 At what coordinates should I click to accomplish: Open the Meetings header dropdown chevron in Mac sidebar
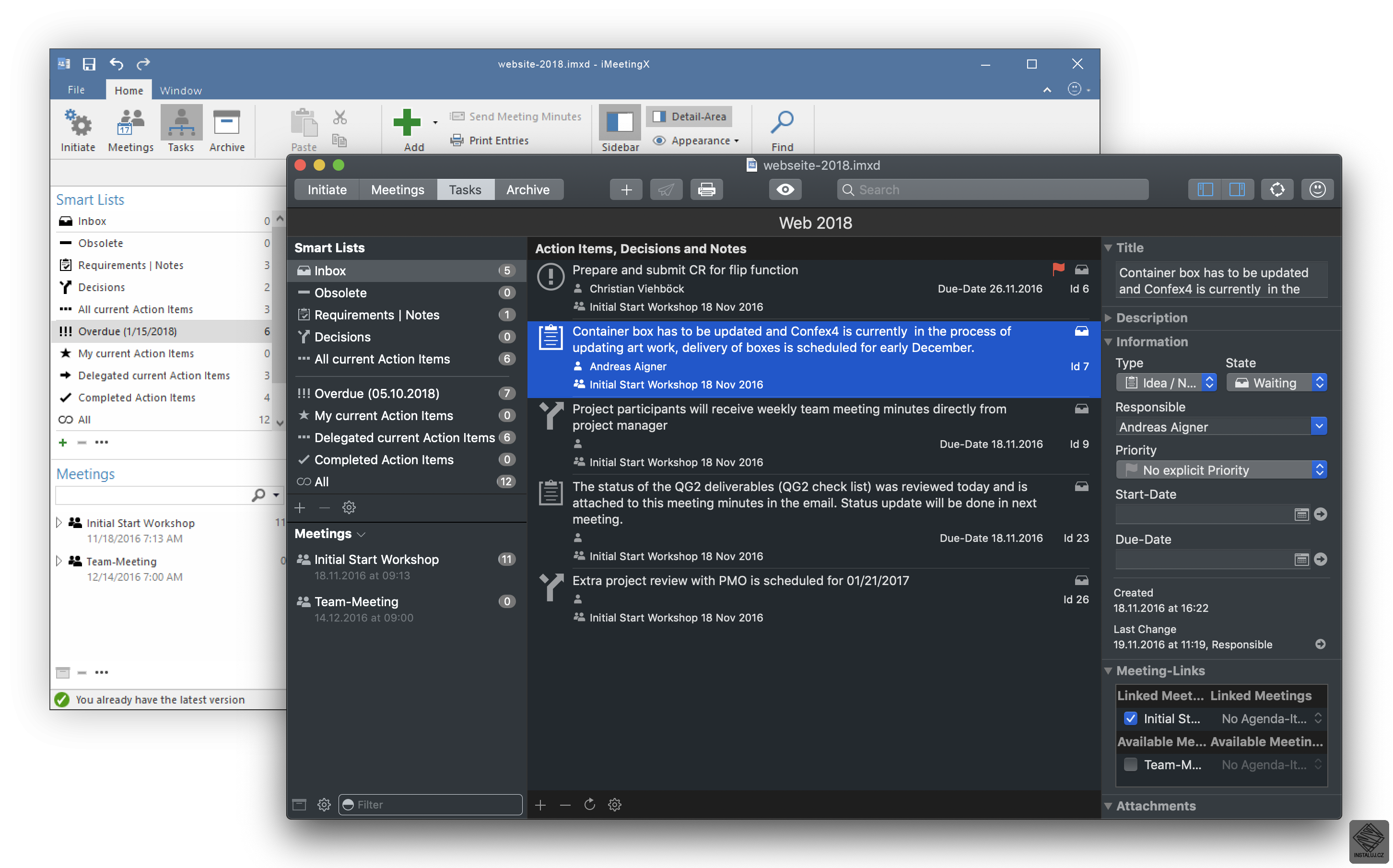(361, 534)
